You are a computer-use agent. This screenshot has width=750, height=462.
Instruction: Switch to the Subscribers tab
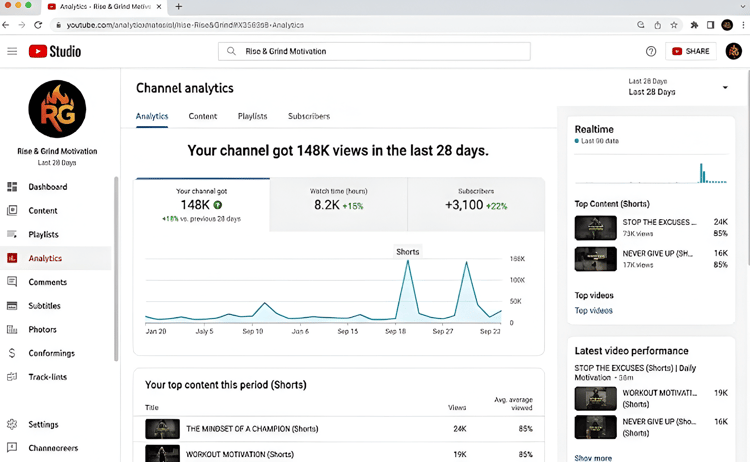coord(309,116)
